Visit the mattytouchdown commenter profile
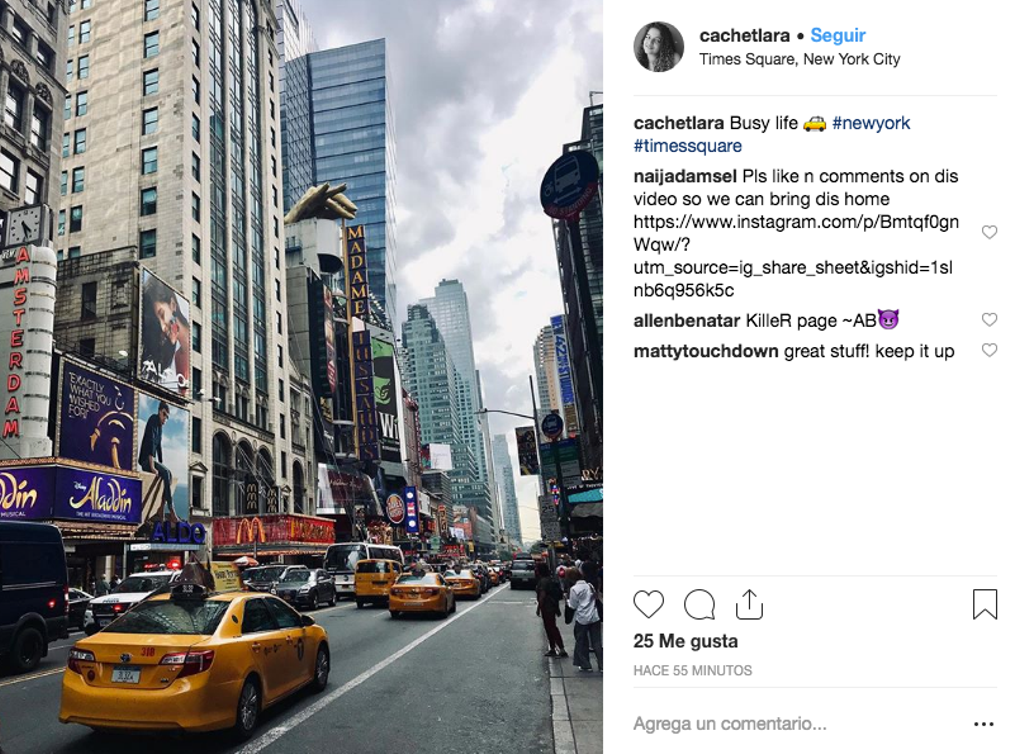1024x754 pixels. (x=706, y=351)
